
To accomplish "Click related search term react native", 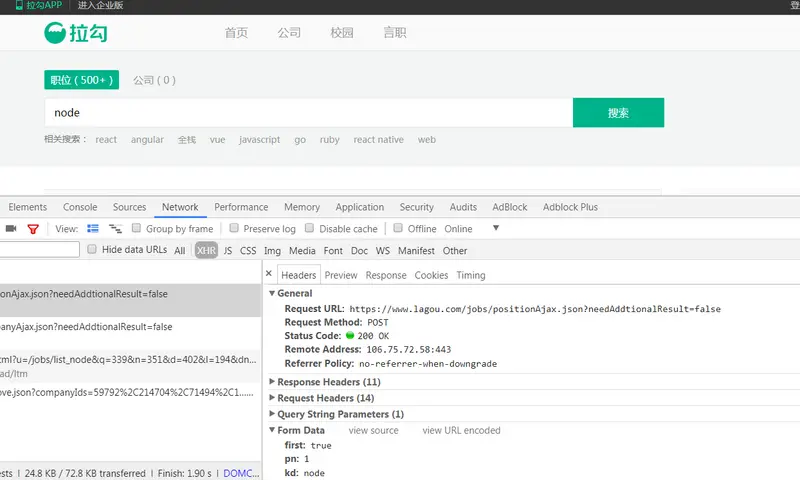I will click(379, 139).
